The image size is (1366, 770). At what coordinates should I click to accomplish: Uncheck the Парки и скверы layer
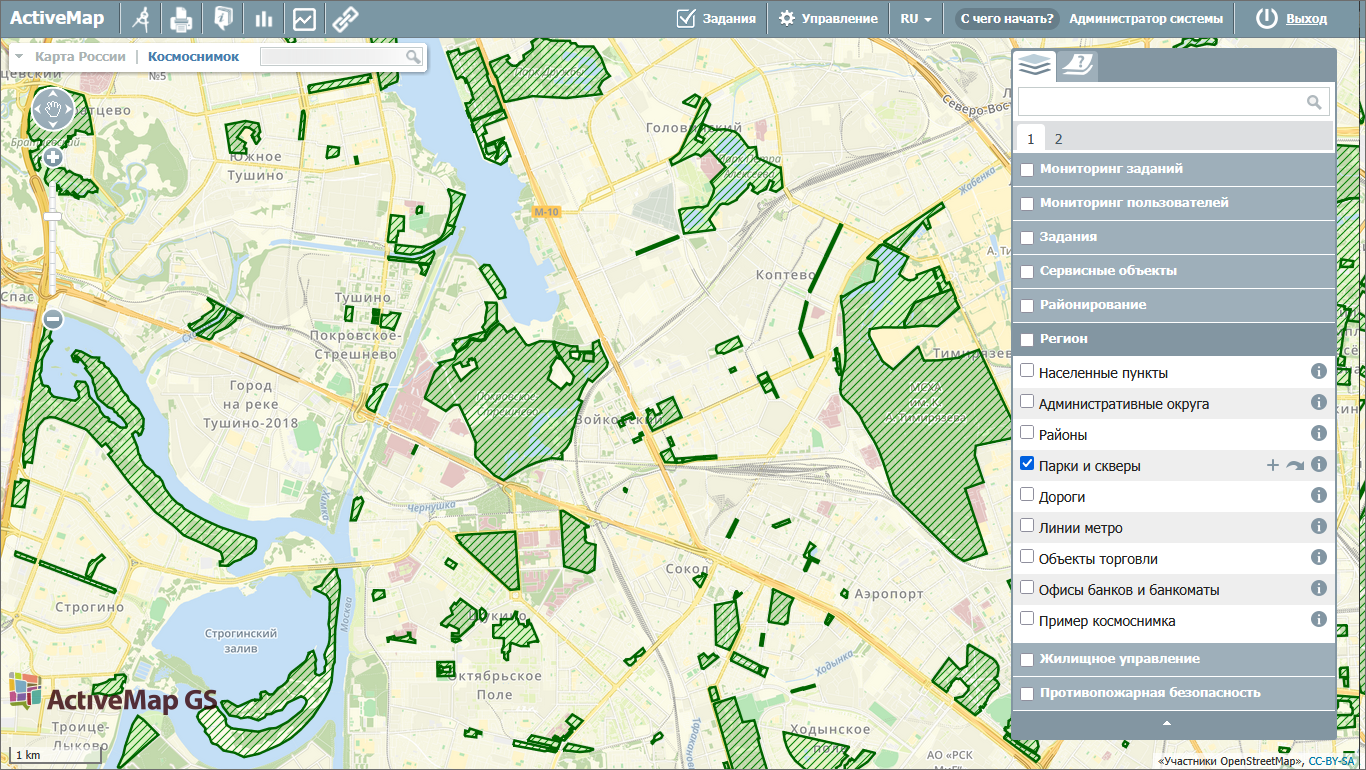click(x=1027, y=464)
